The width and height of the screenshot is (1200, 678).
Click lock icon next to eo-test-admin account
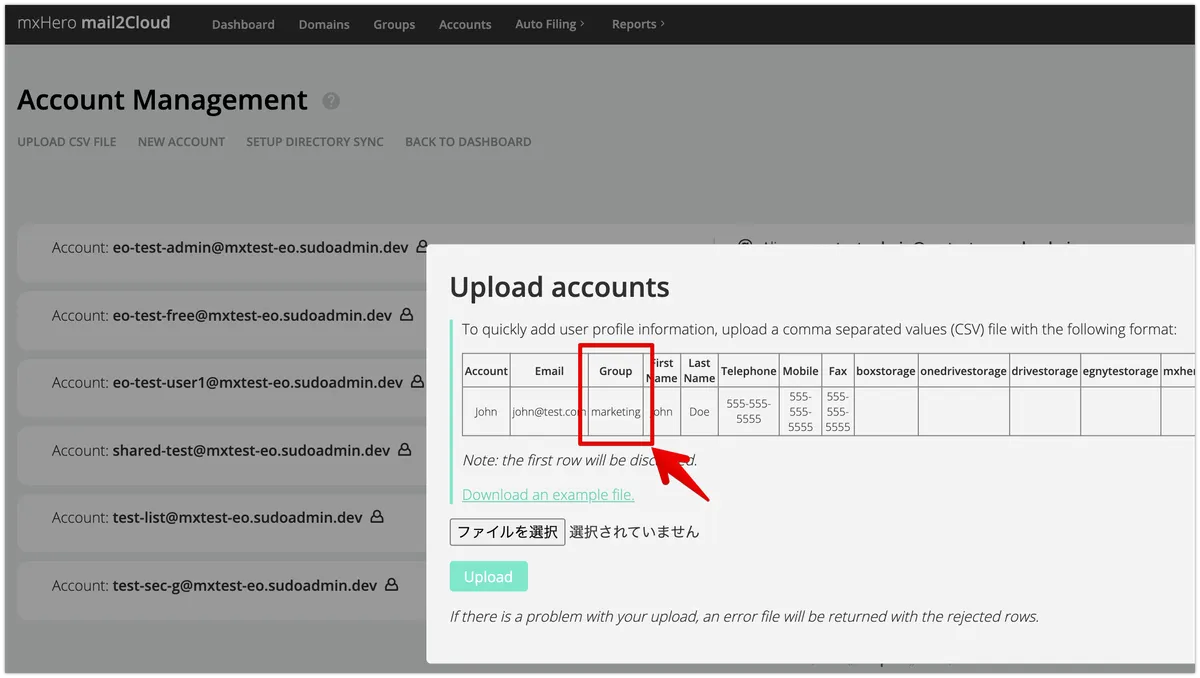422,247
